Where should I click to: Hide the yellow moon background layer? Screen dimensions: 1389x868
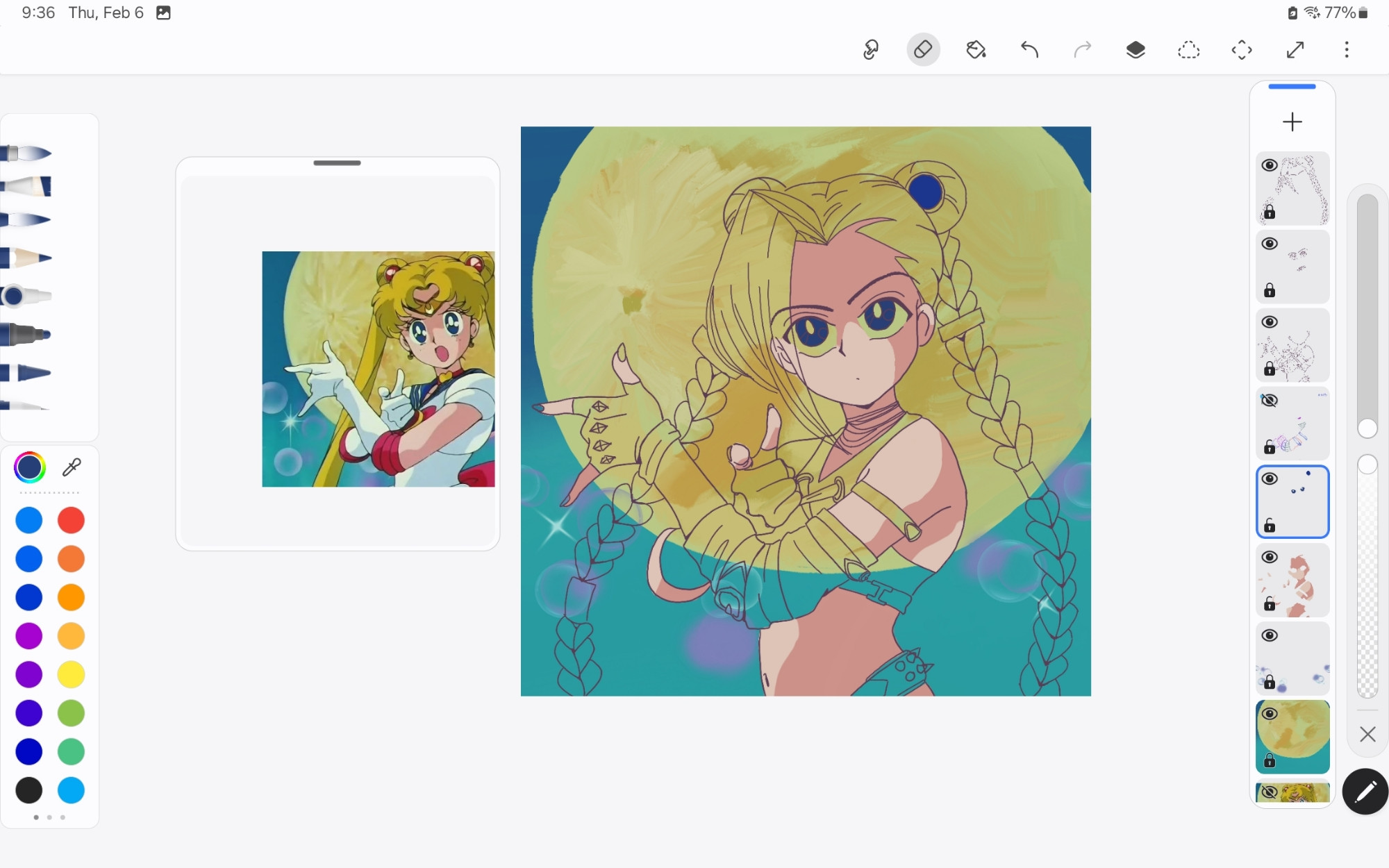(1270, 715)
